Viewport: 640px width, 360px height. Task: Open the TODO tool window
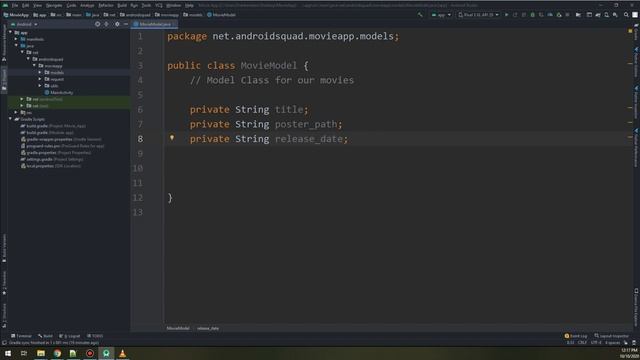tap(95, 336)
